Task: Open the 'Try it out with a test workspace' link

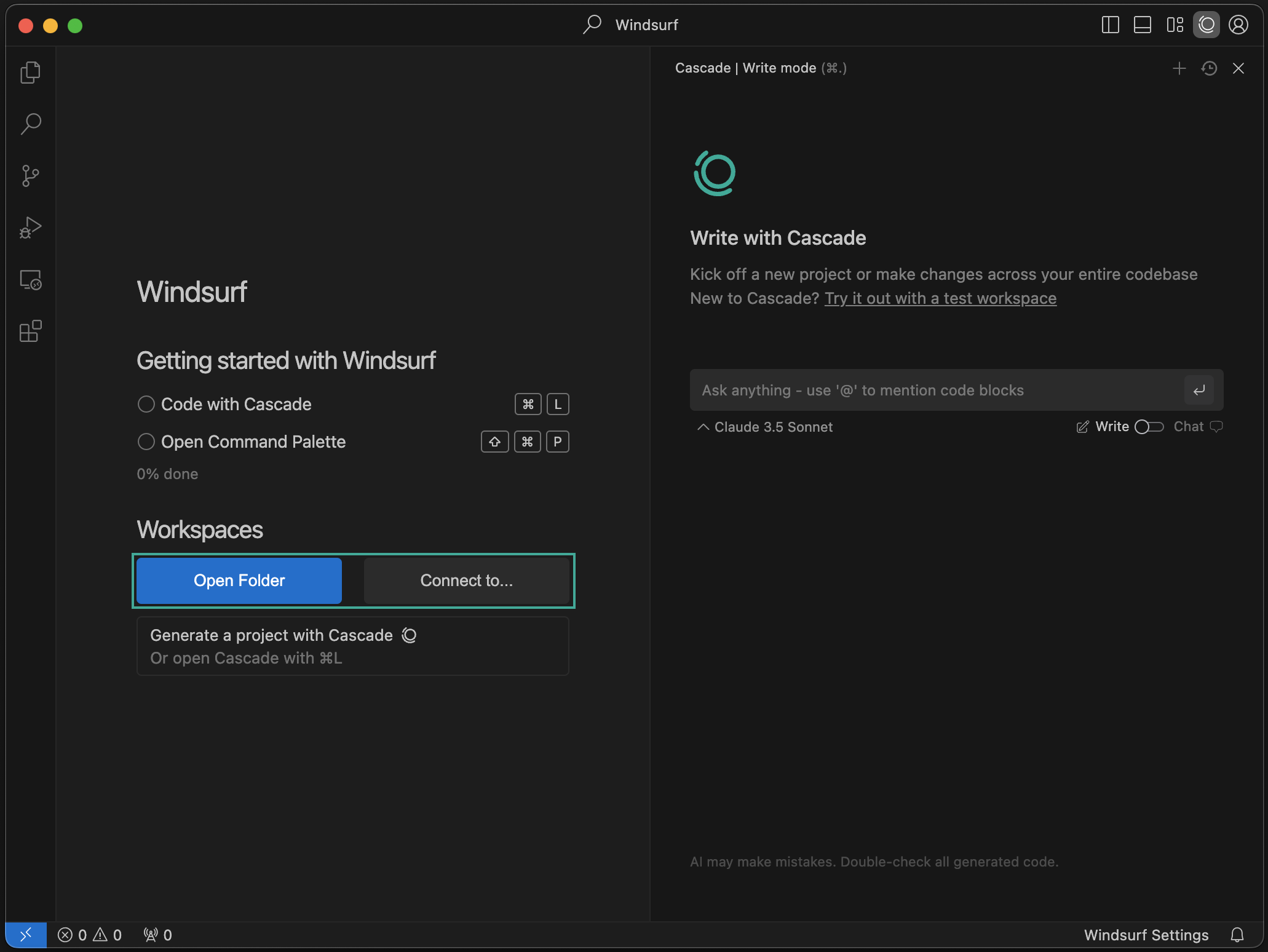Action: click(x=940, y=298)
